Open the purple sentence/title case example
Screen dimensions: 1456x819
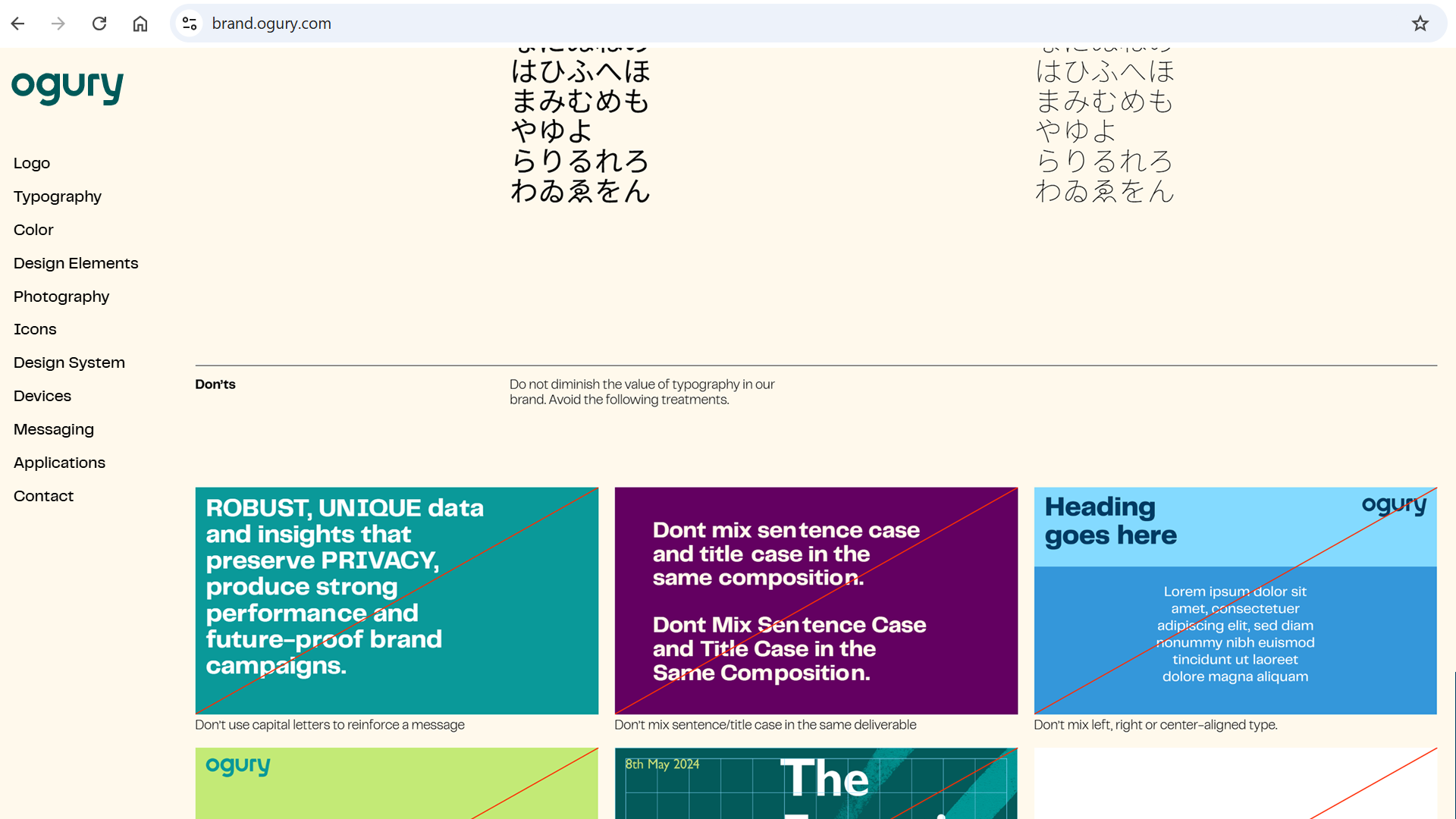816,601
